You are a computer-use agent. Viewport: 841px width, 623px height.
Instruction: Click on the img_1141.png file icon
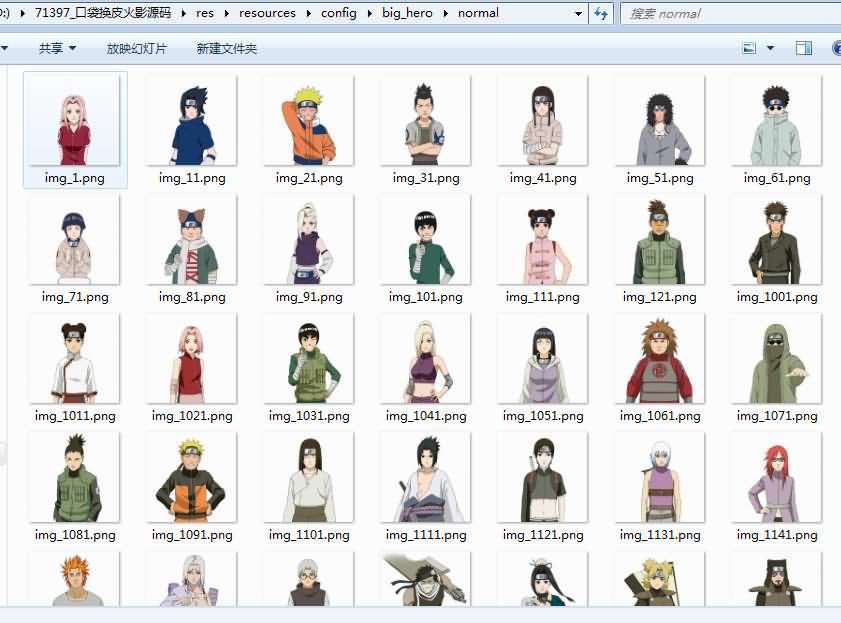pyautogui.click(x=777, y=477)
